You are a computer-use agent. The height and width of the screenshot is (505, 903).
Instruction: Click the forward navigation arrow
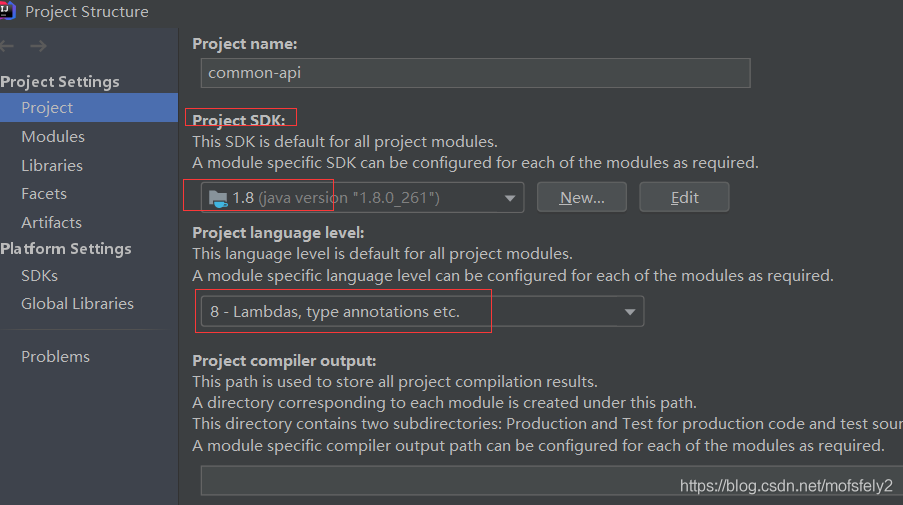[x=38, y=46]
